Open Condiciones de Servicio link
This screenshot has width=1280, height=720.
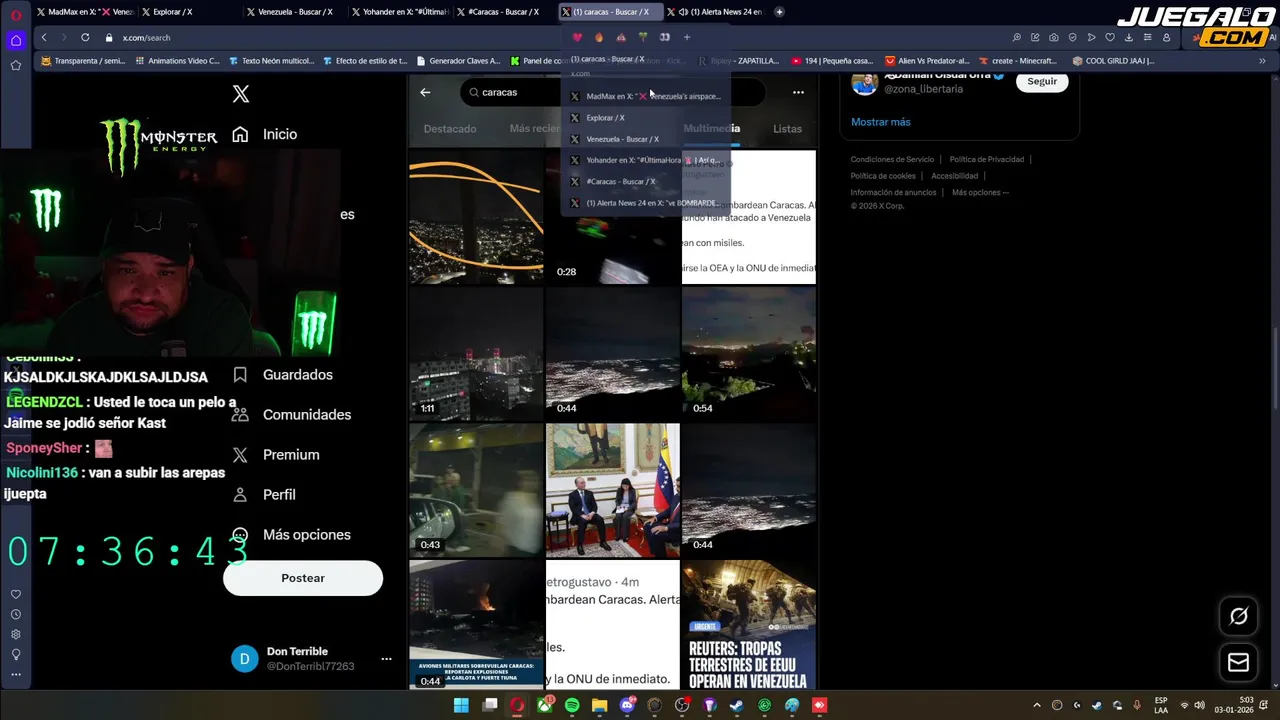coord(892,159)
